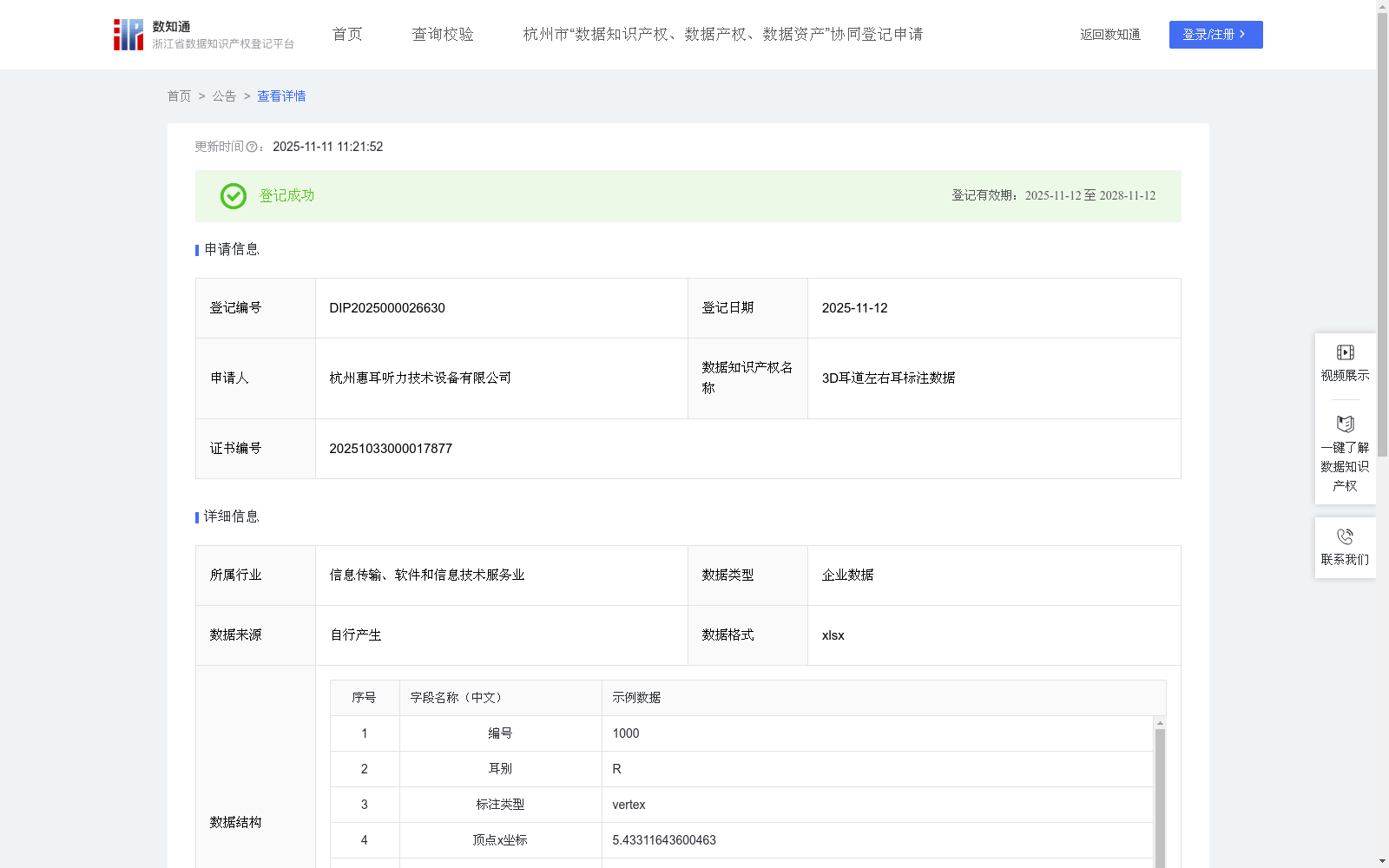Select registration number DIP2025000026630
Image resolution: width=1389 pixels, height=868 pixels.
(x=387, y=308)
